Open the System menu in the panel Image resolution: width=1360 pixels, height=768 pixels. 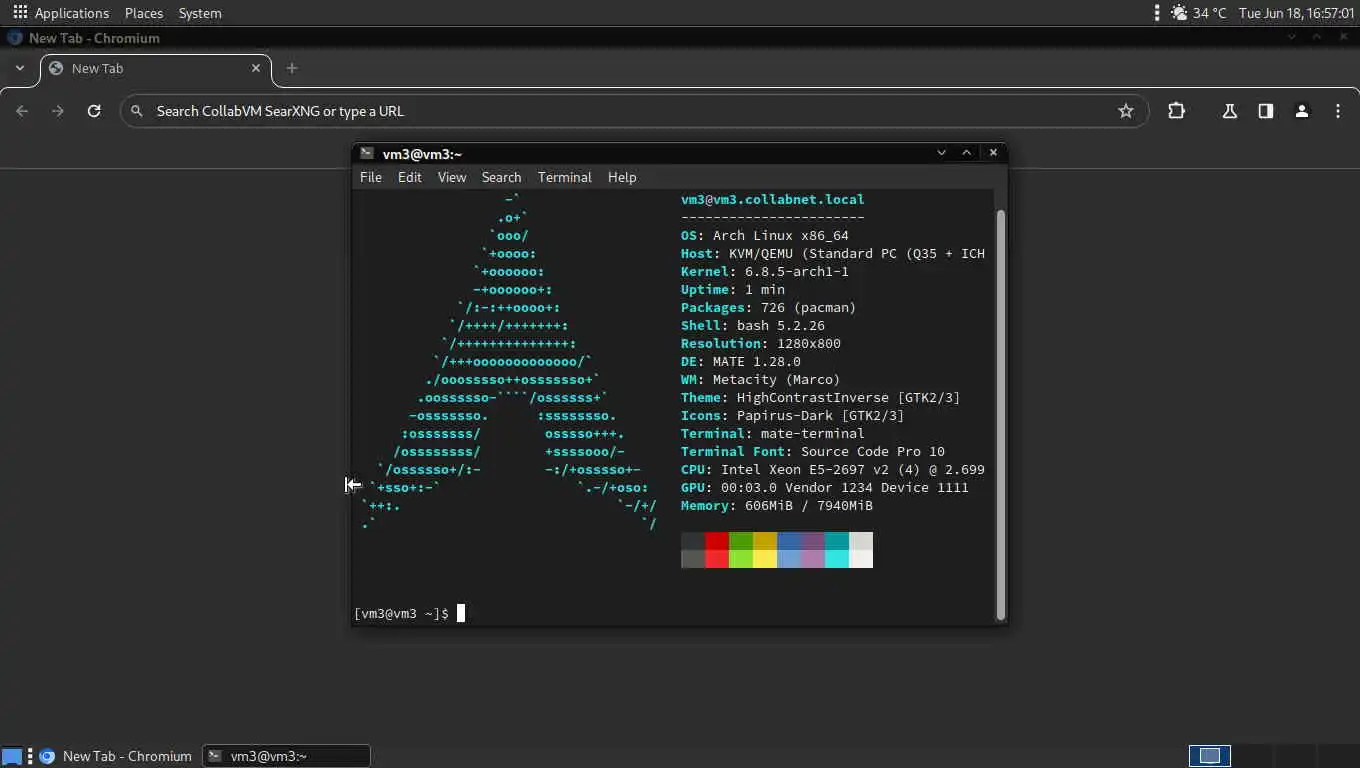point(200,13)
